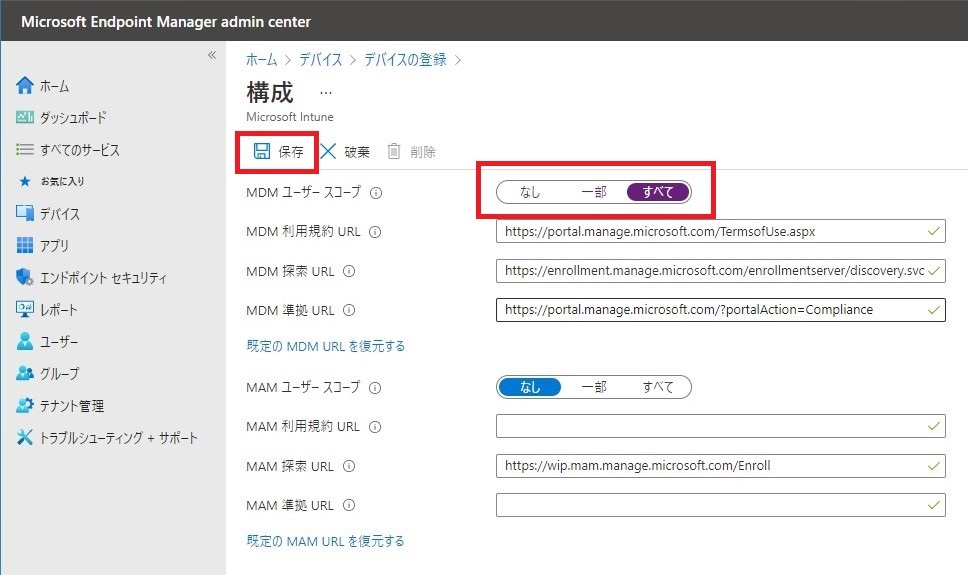Click the お気に入り favorites heading text
This screenshot has height=575, width=968.
(x=62, y=181)
